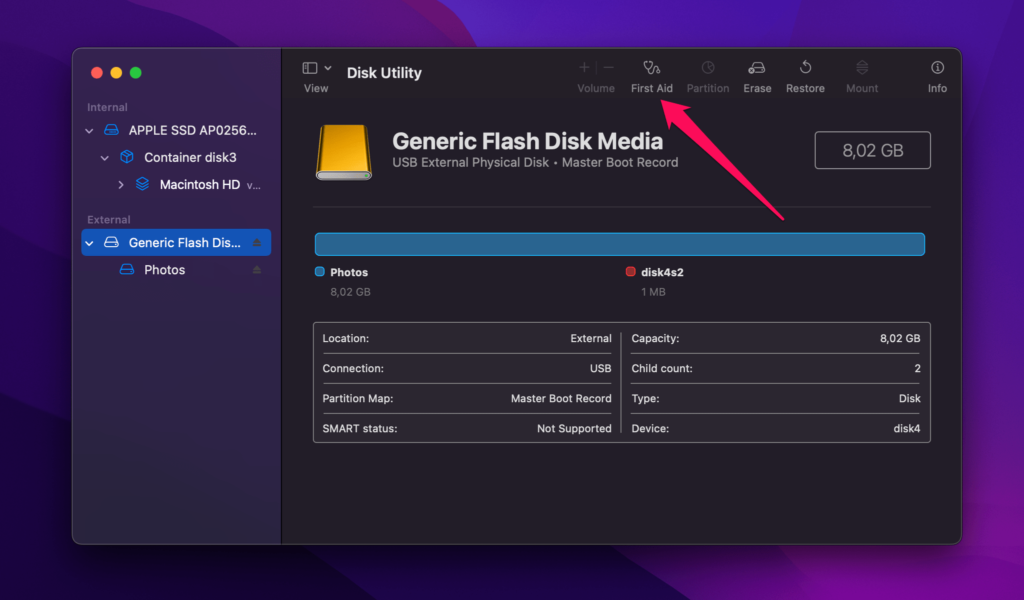1024x600 pixels.
Task: Click the yellow flash disk drive icon
Action: (x=344, y=152)
